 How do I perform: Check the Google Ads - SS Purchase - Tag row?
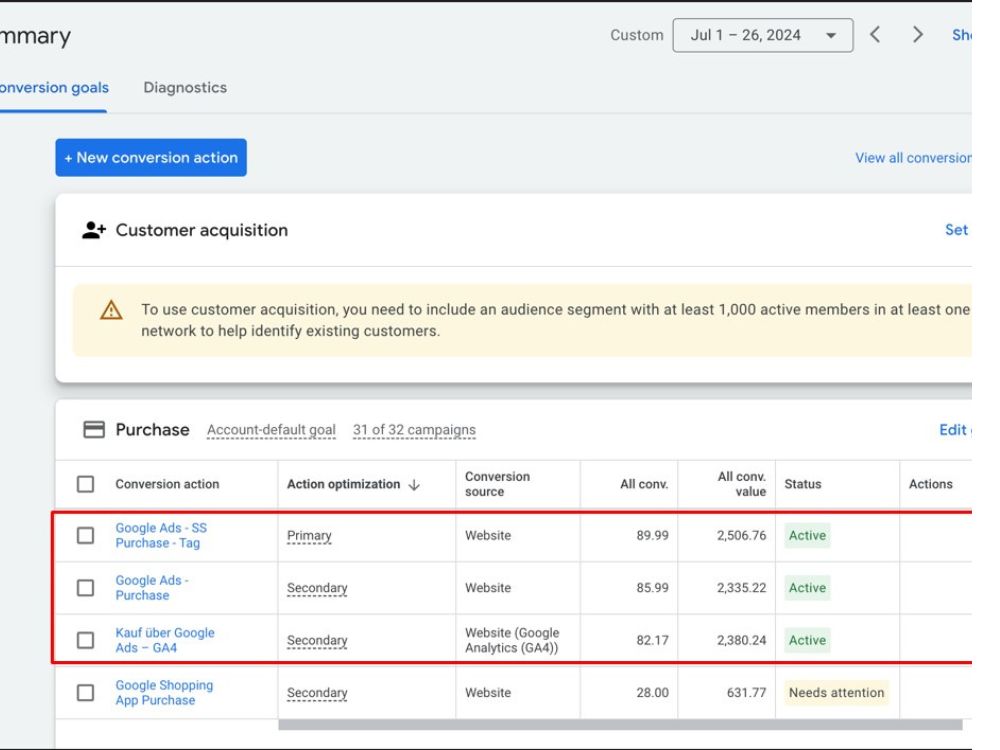(x=85, y=535)
